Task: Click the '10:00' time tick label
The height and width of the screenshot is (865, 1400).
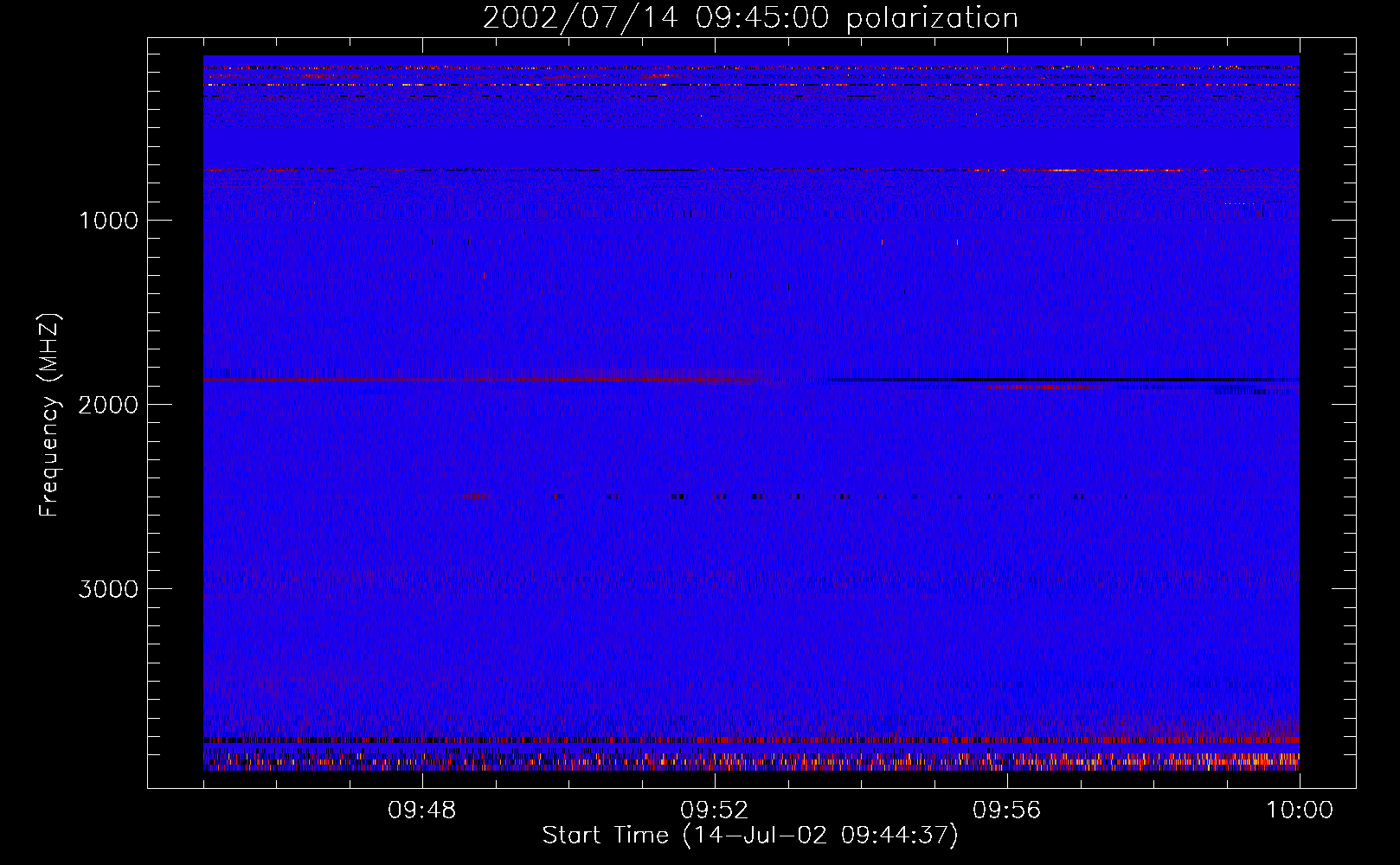Action: coord(1300,811)
